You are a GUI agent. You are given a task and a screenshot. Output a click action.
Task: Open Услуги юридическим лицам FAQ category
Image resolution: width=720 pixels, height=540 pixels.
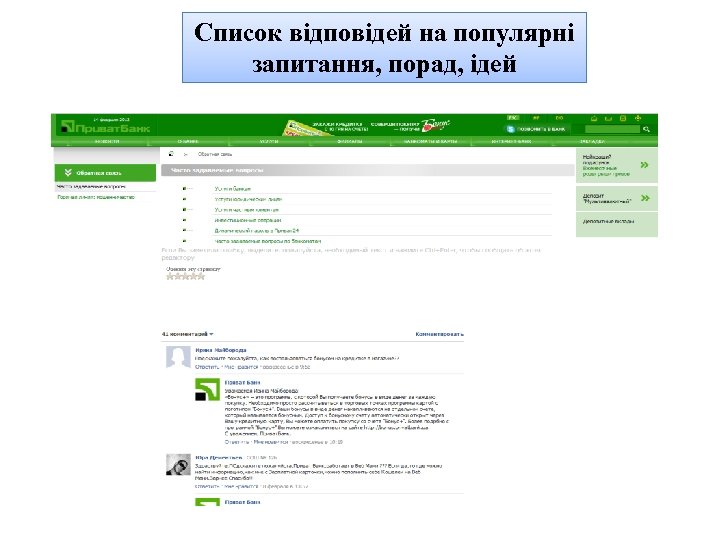(x=248, y=199)
